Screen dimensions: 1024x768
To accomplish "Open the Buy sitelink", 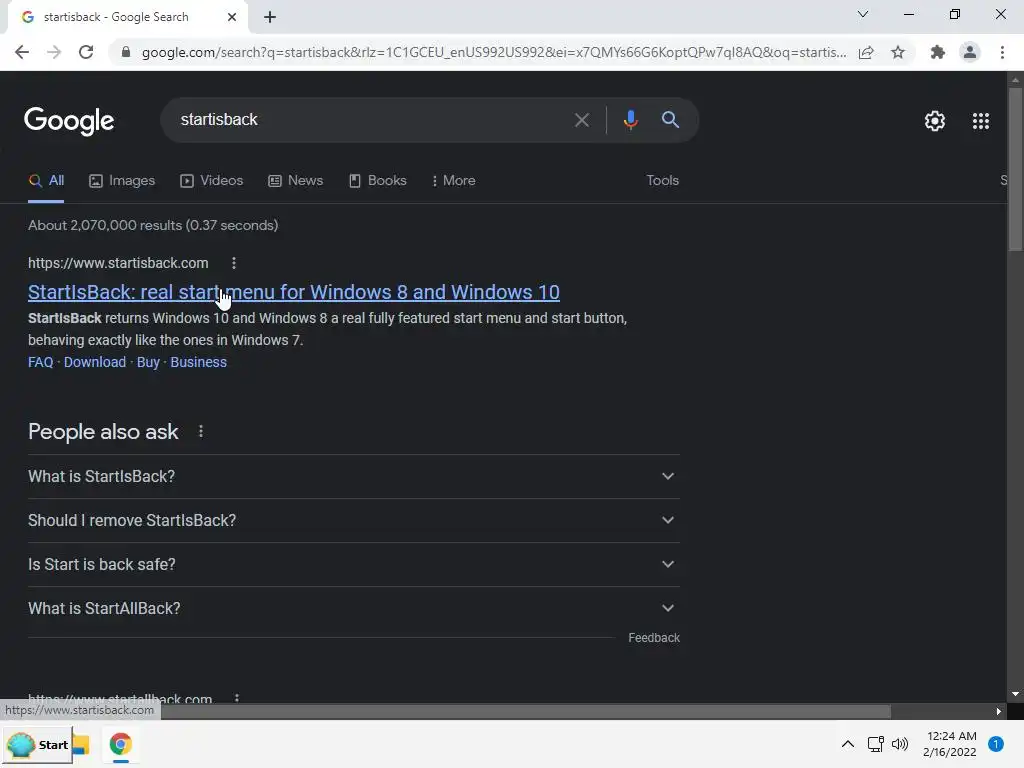I will point(148,362).
